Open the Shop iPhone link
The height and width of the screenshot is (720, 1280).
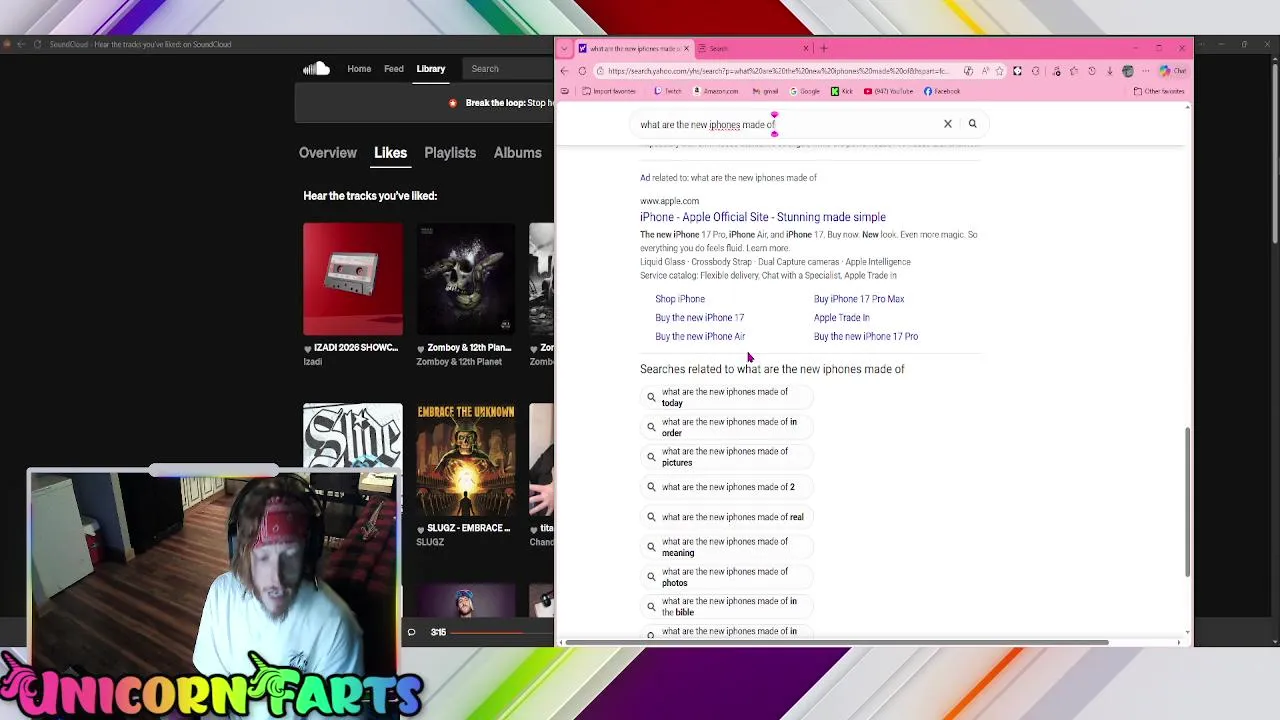[680, 299]
